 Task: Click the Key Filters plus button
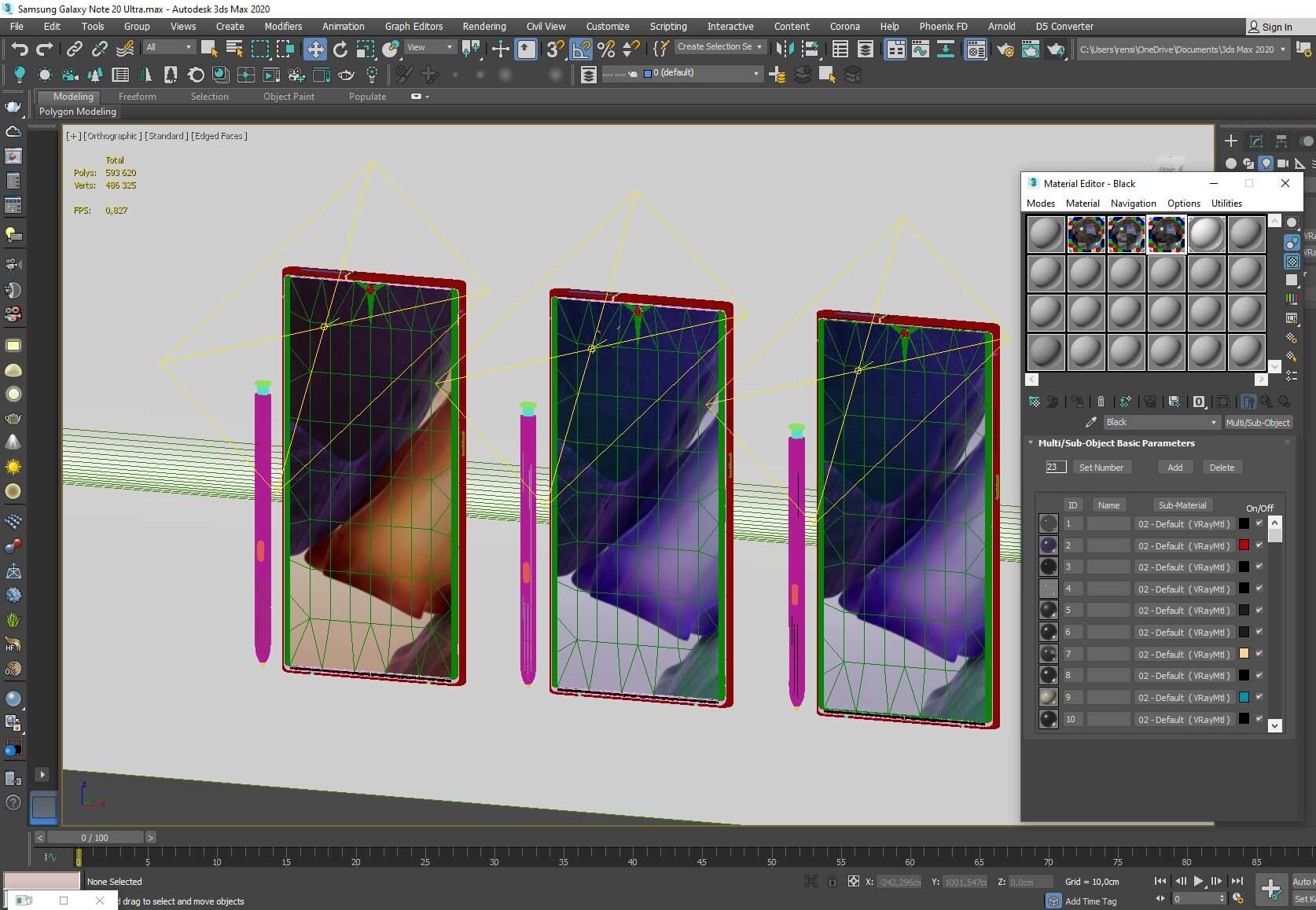1270,889
